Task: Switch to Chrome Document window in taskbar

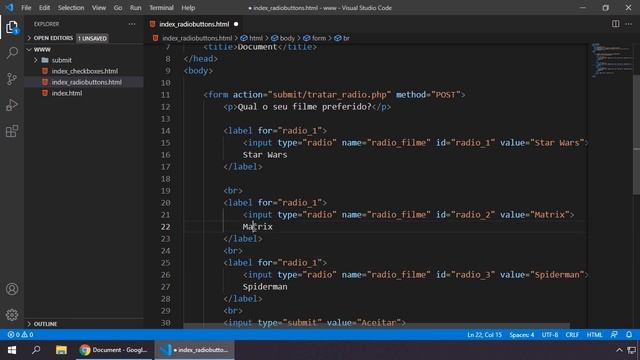Action: 114,350
